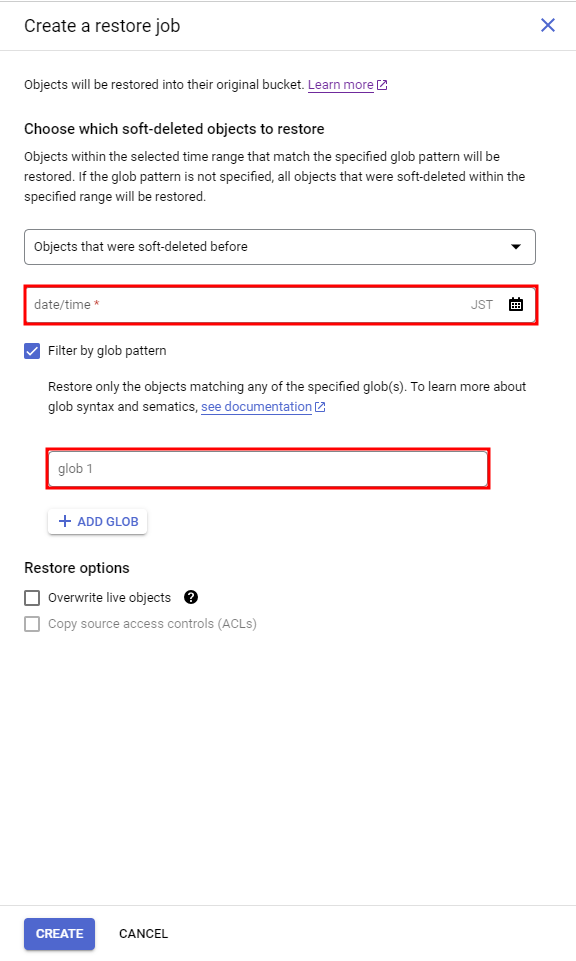Click the Create a restore job heading
576x961 pixels.
(102, 26)
